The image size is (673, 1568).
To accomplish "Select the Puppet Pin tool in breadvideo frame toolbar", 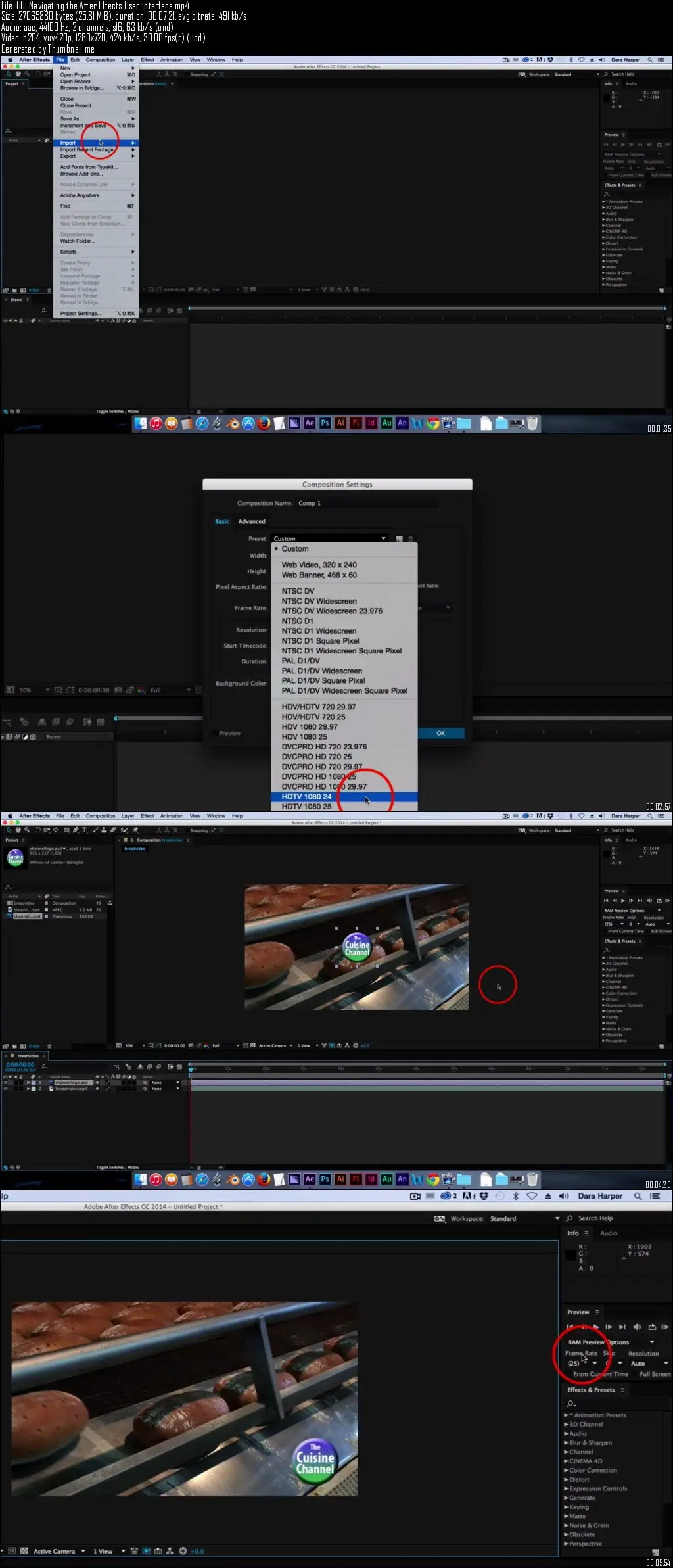I will (x=135, y=830).
